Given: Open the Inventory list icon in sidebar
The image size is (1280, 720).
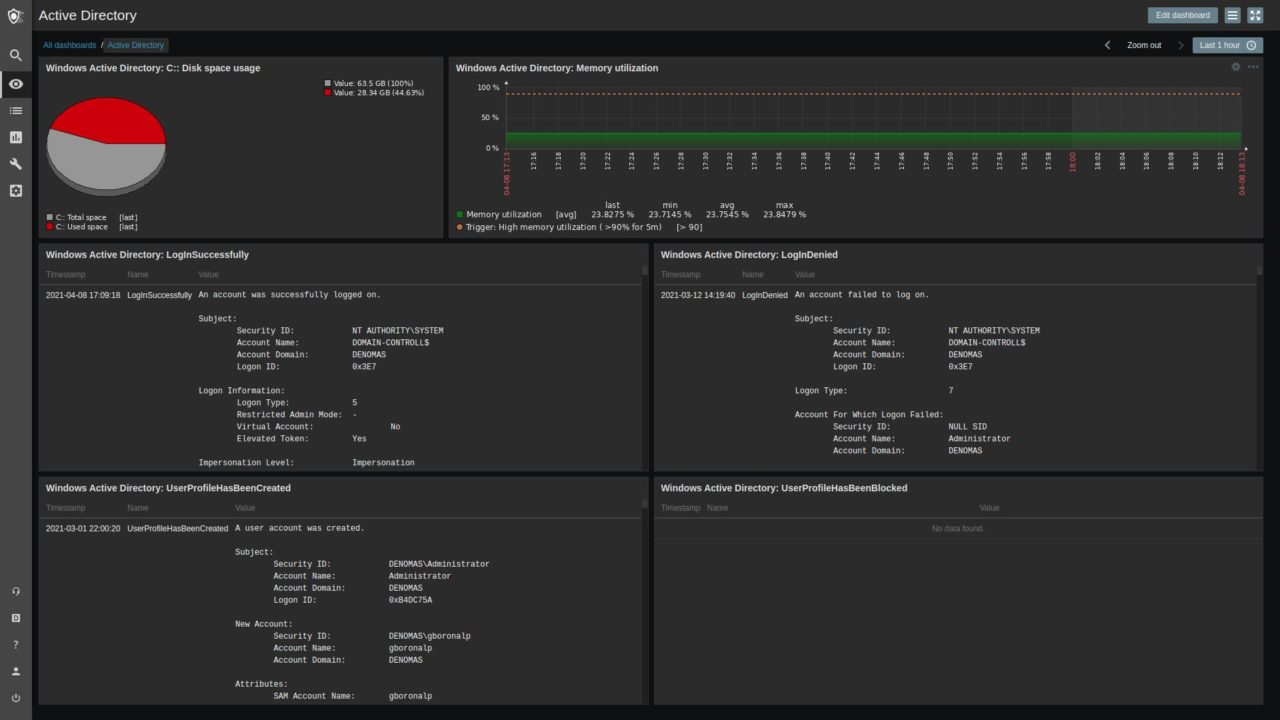Looking at the screenshot, I should 15,110.
